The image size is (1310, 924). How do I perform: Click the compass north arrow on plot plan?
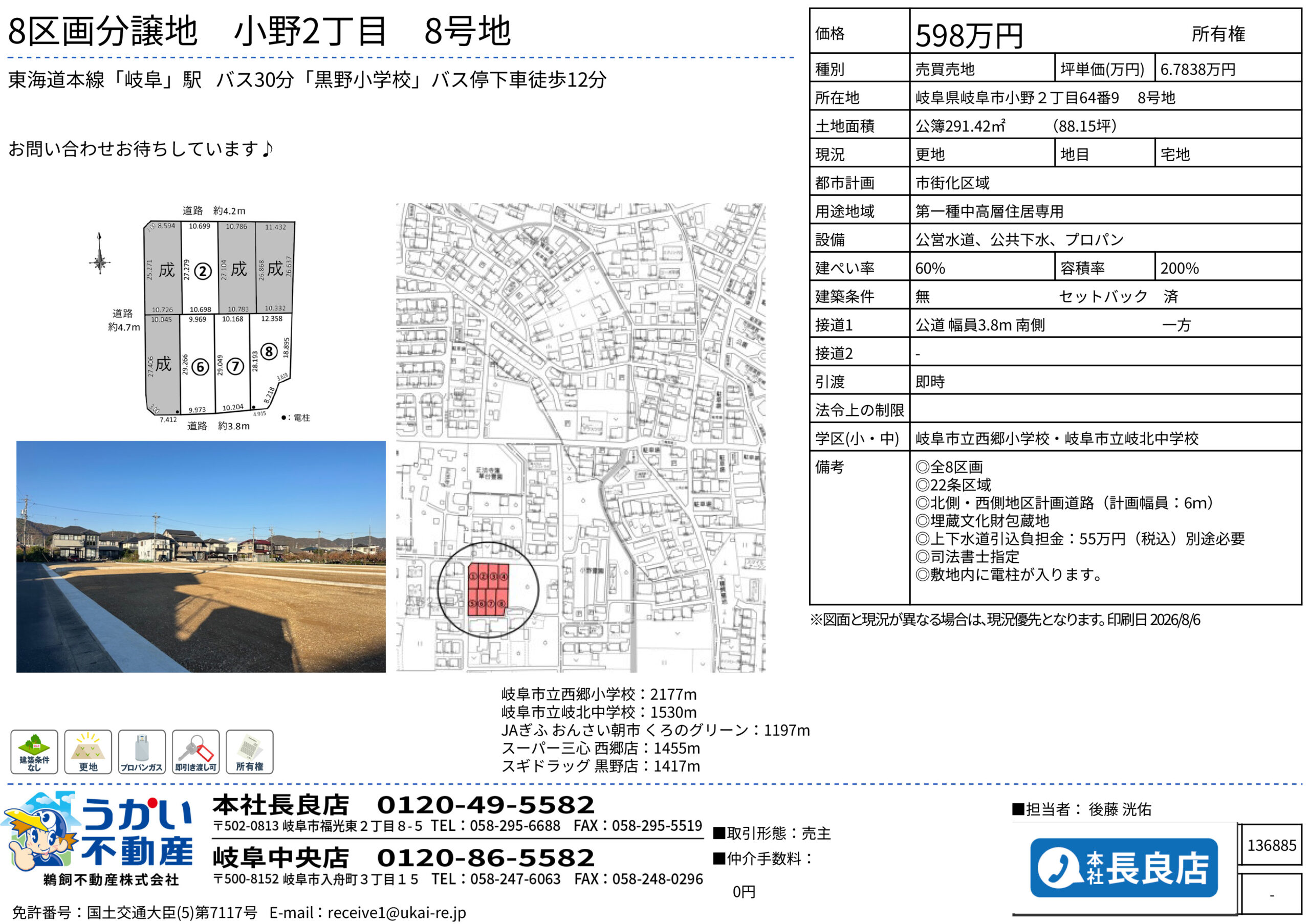tap(100, 253)
